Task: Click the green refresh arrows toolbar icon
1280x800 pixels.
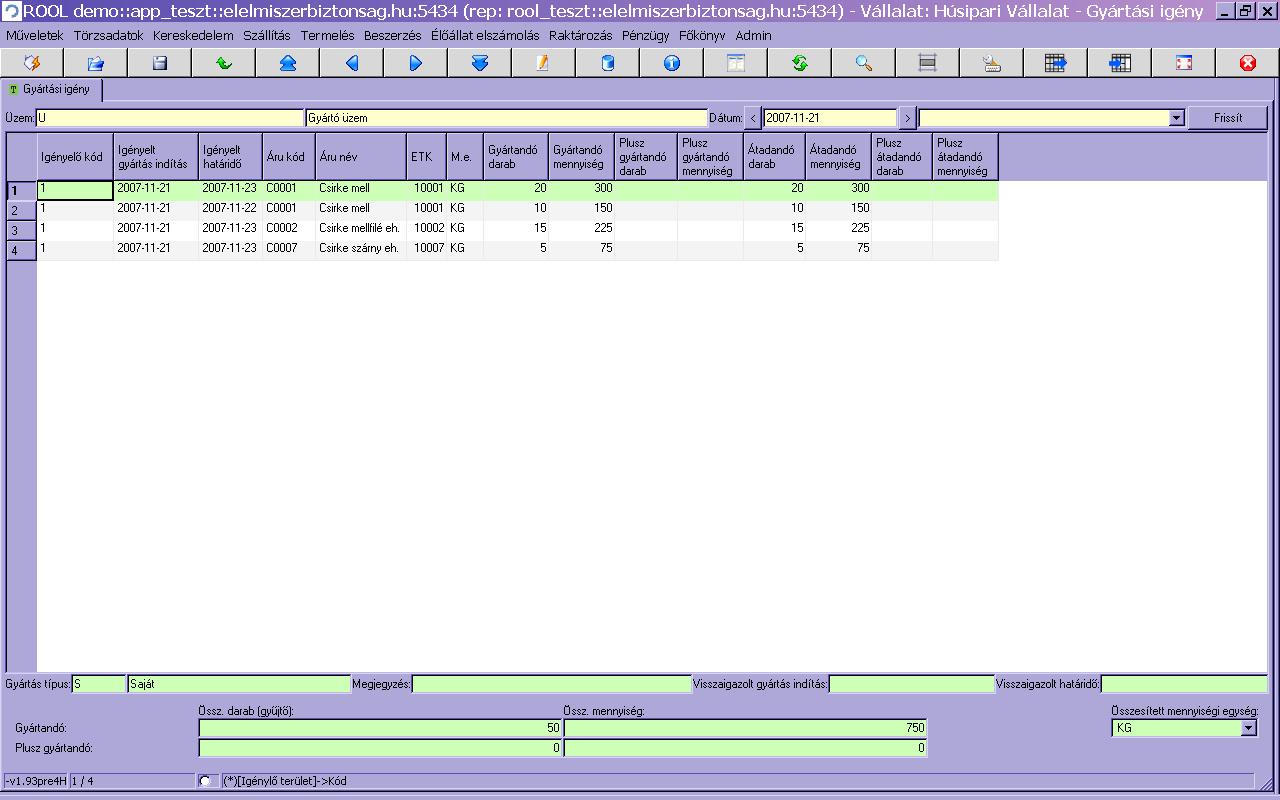Action: [799, 63]
